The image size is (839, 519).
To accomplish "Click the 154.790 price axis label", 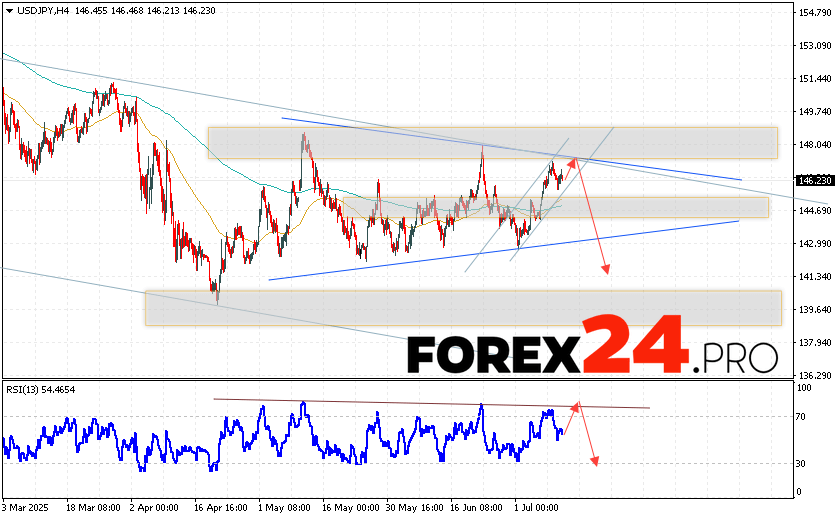I will [x=817, y=12].
